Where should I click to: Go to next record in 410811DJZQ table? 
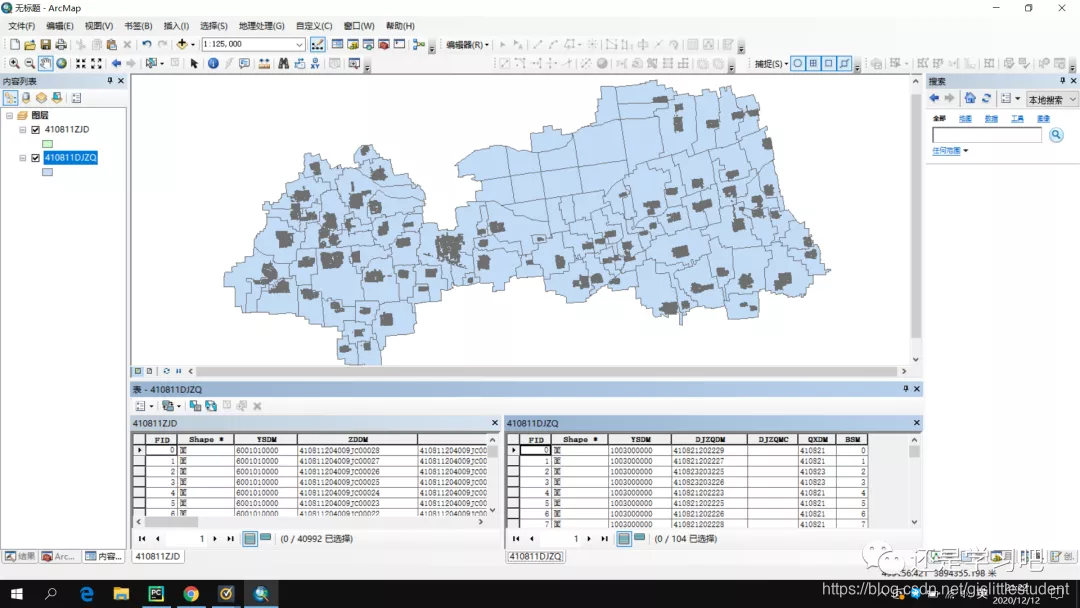pos(589,538)
